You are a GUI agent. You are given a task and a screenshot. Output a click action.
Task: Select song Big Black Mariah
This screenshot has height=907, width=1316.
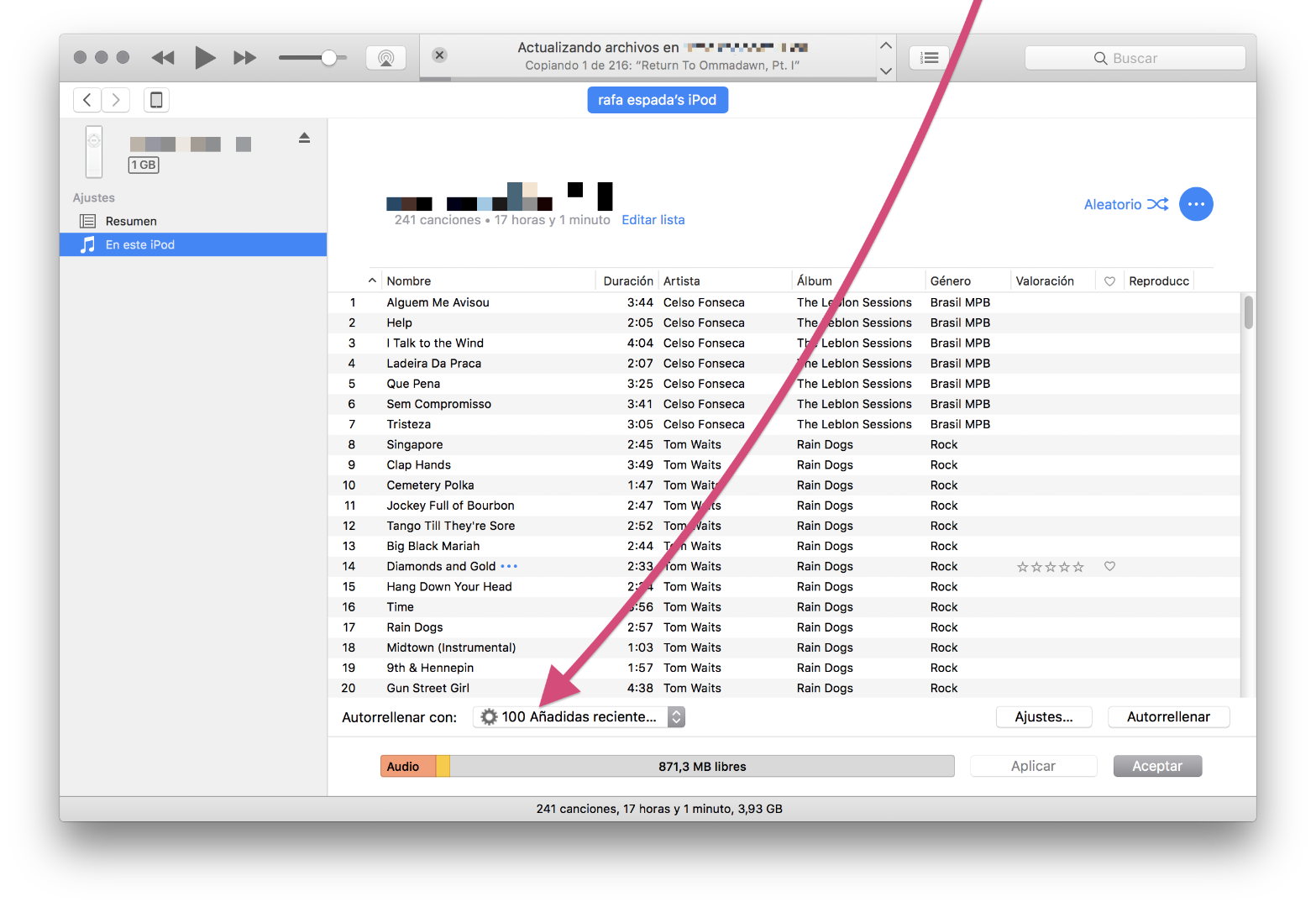[x=784, y=547]
